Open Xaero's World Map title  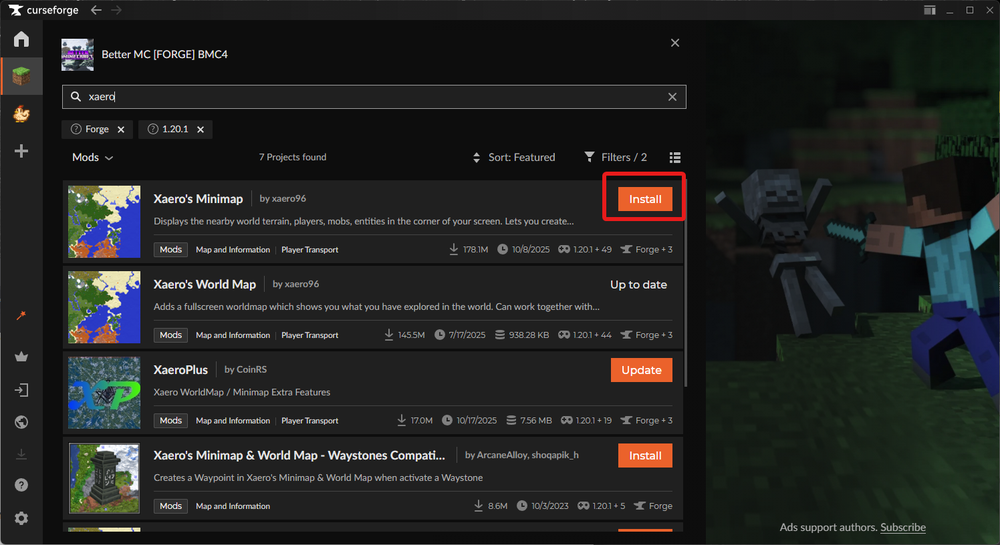coord(205,284)
